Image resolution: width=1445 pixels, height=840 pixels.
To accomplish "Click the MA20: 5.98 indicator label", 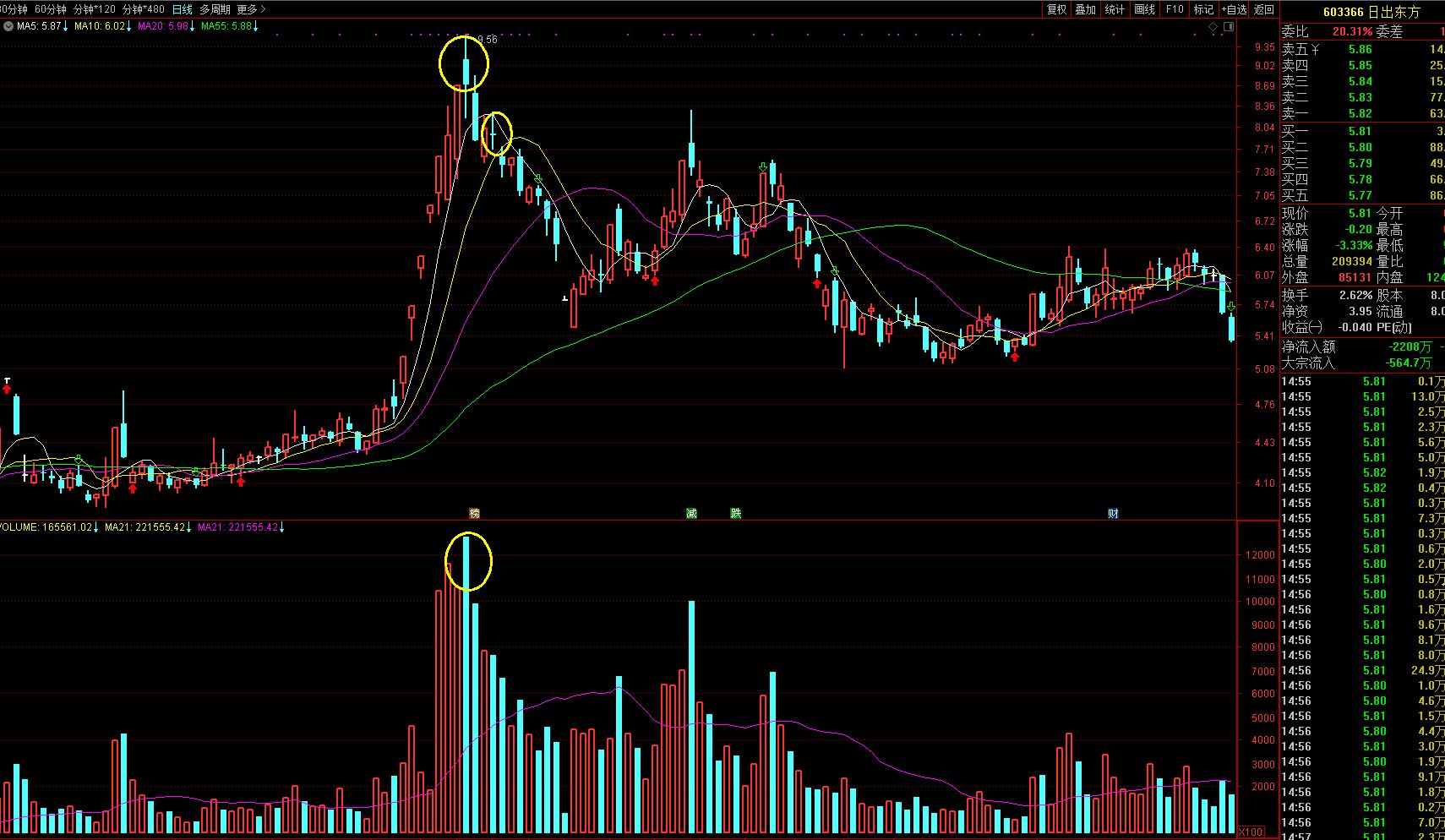I will click(166, 26).
